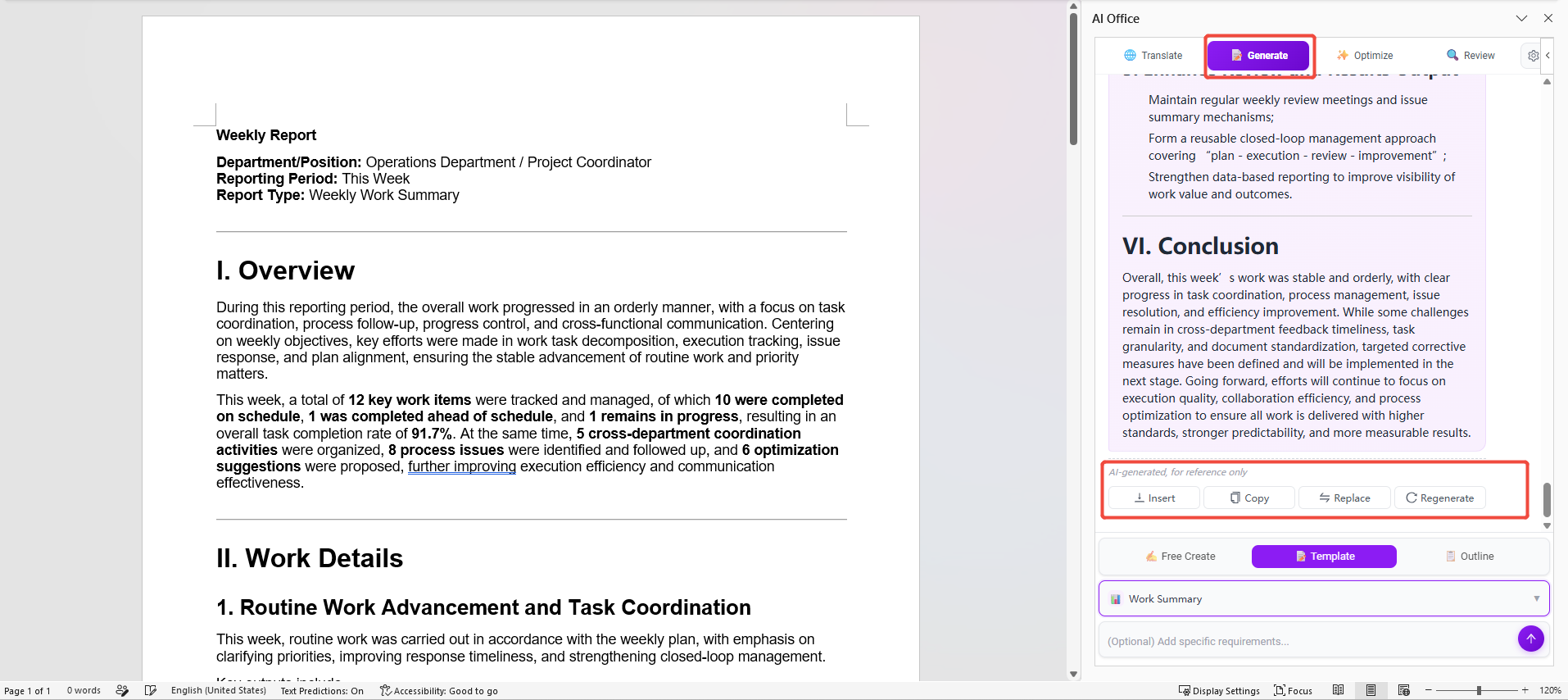Click the 'II. Work Details' heading
The width and height of the screenshot is (1568, 700).
[310, 558]
